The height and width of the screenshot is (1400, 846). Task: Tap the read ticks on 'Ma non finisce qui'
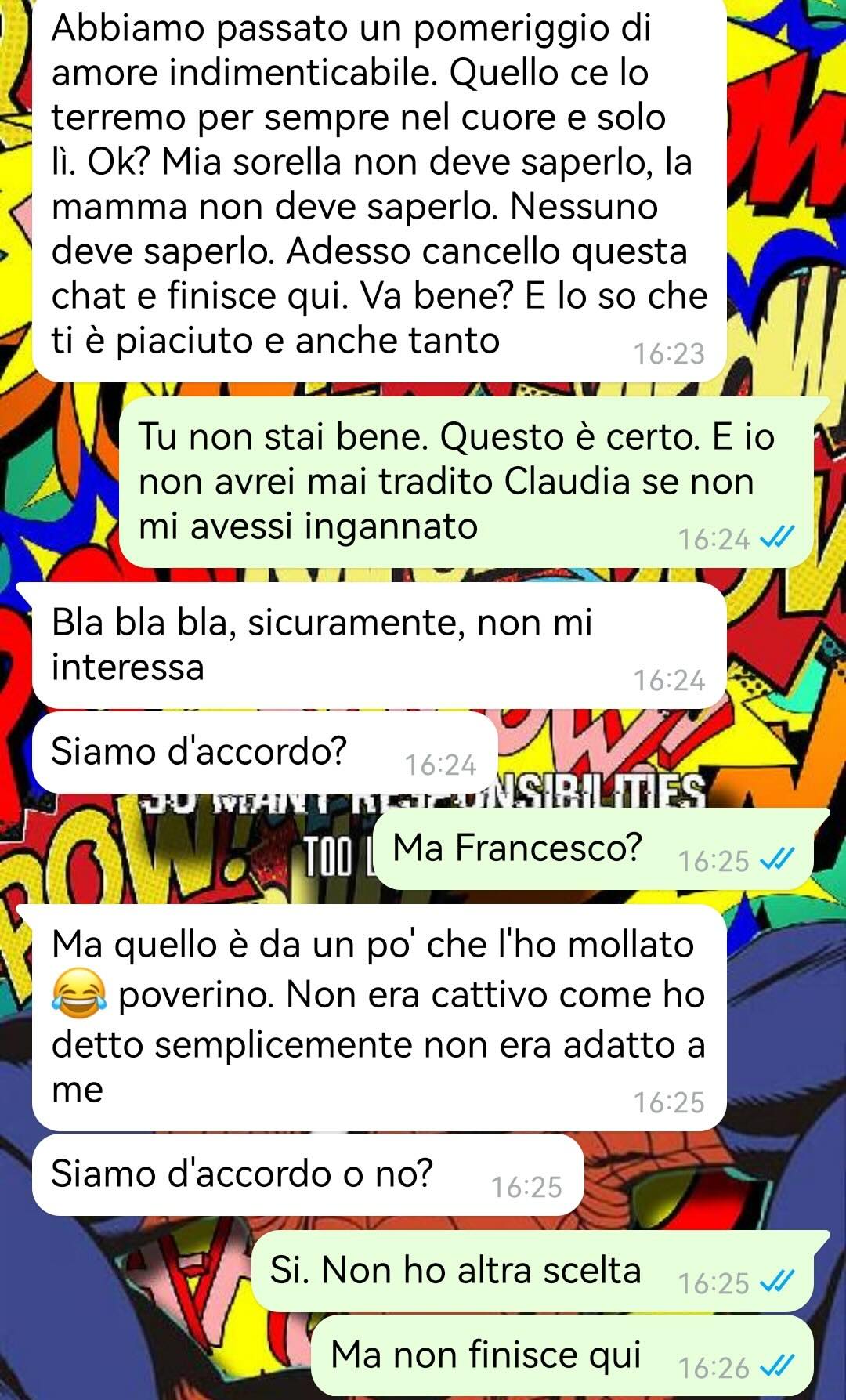coord(778,1366)
